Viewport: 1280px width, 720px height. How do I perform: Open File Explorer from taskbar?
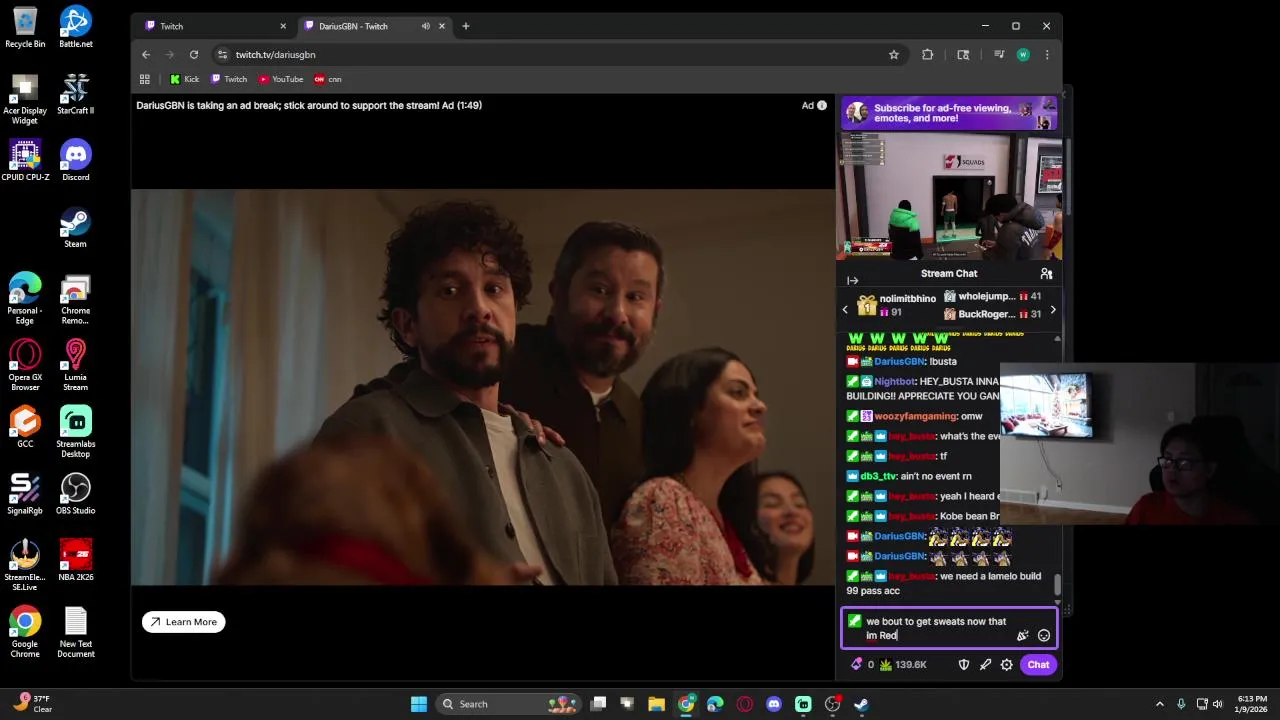point(656,704)
